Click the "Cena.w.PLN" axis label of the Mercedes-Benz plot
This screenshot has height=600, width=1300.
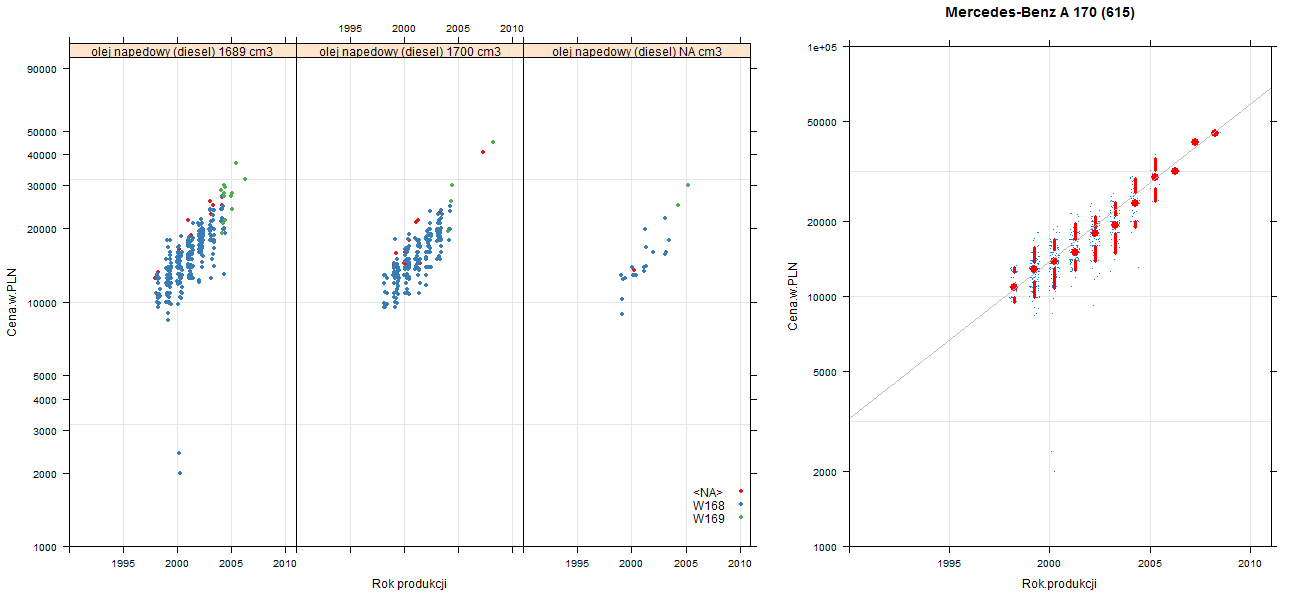click(792, 296)
